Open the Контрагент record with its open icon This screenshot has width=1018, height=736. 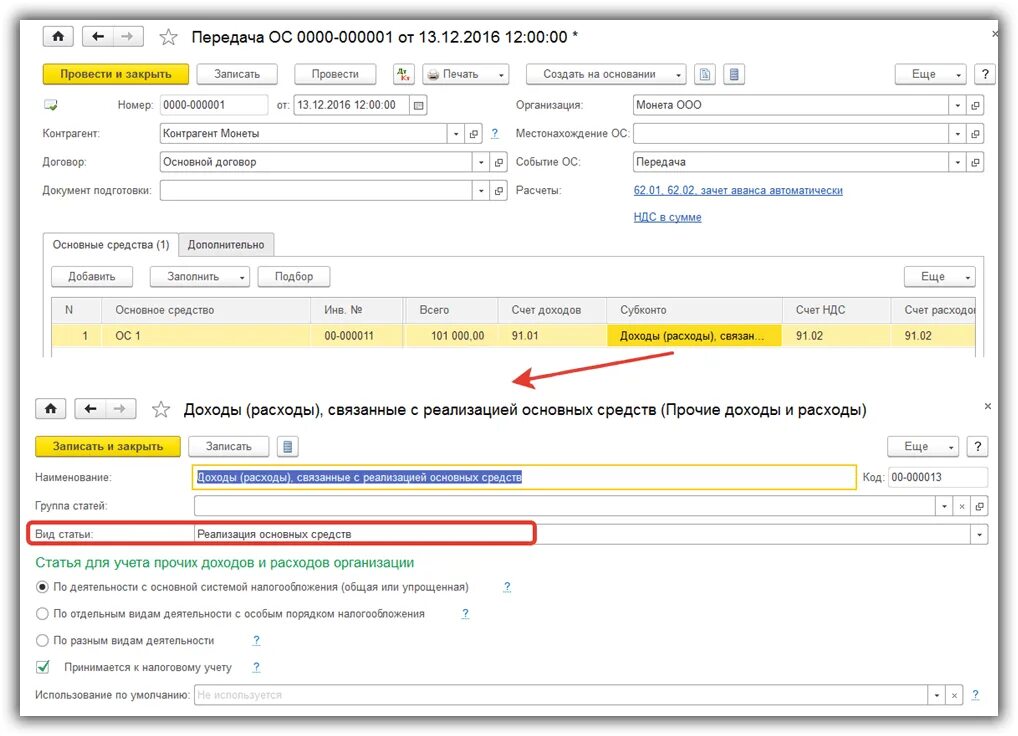pyautogui.click(x=474, y=134)
